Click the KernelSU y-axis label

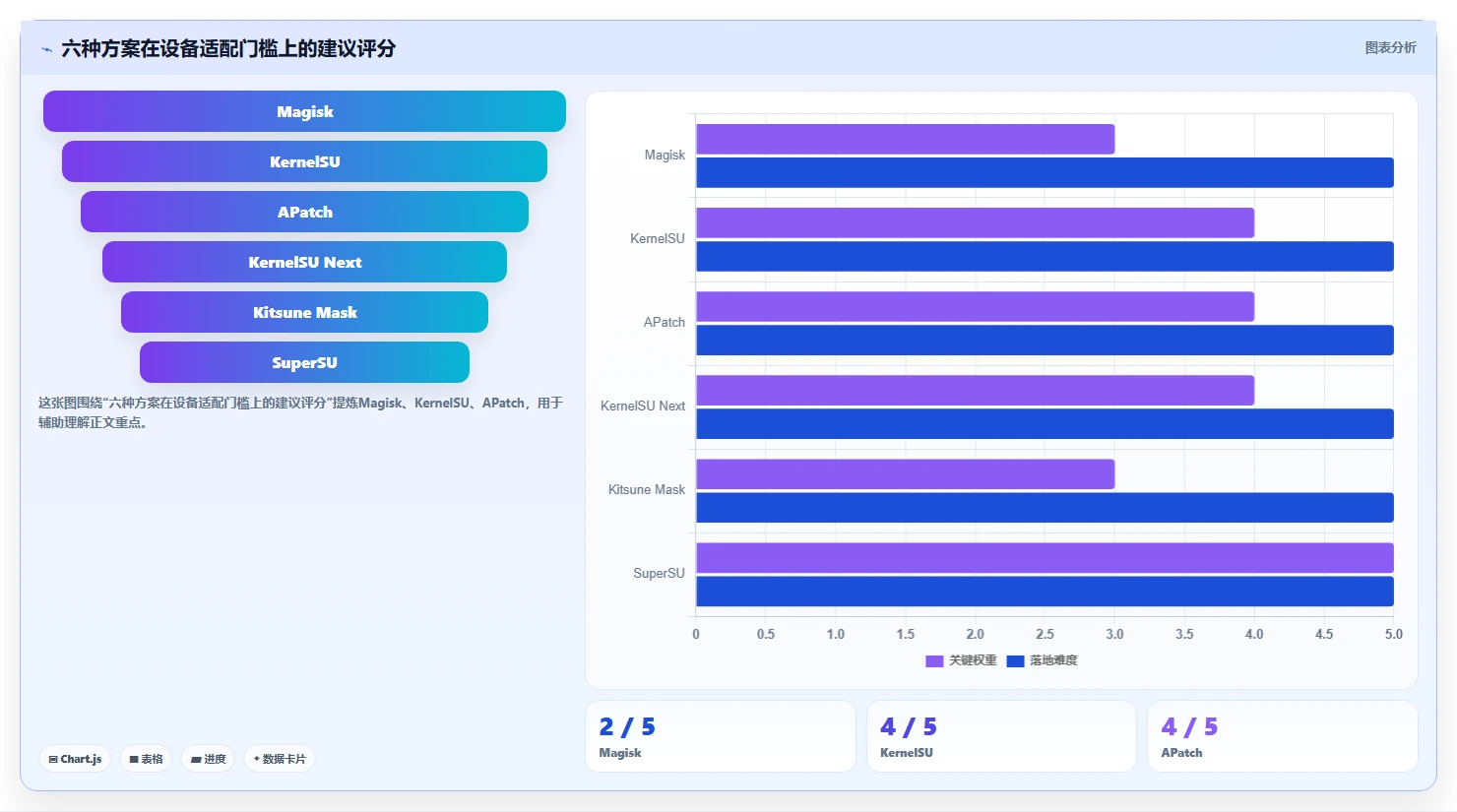point(658,238)
